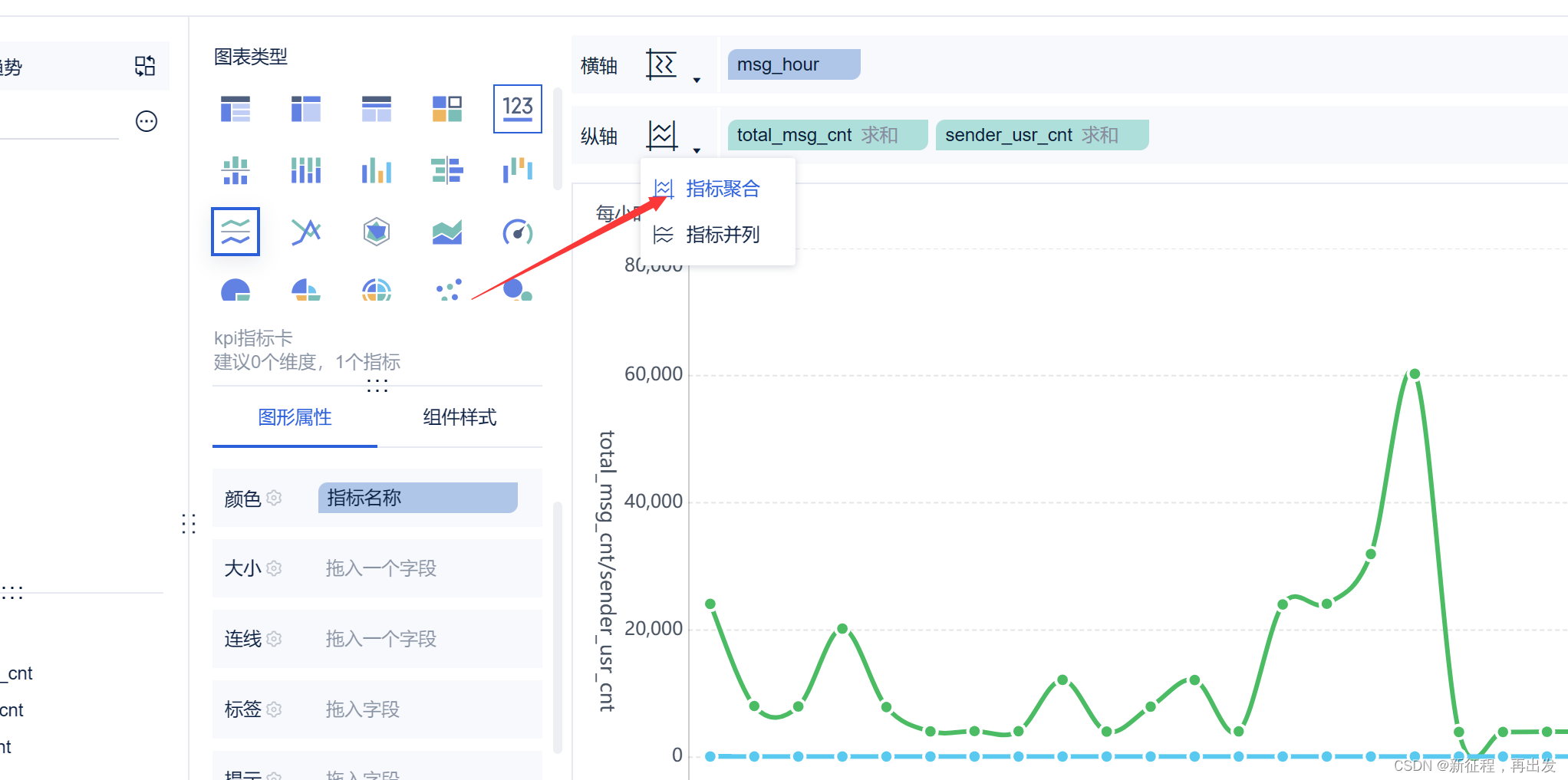Open the more options ellipsis circle
1568x780 pixels.
click(x=147, y=121)
